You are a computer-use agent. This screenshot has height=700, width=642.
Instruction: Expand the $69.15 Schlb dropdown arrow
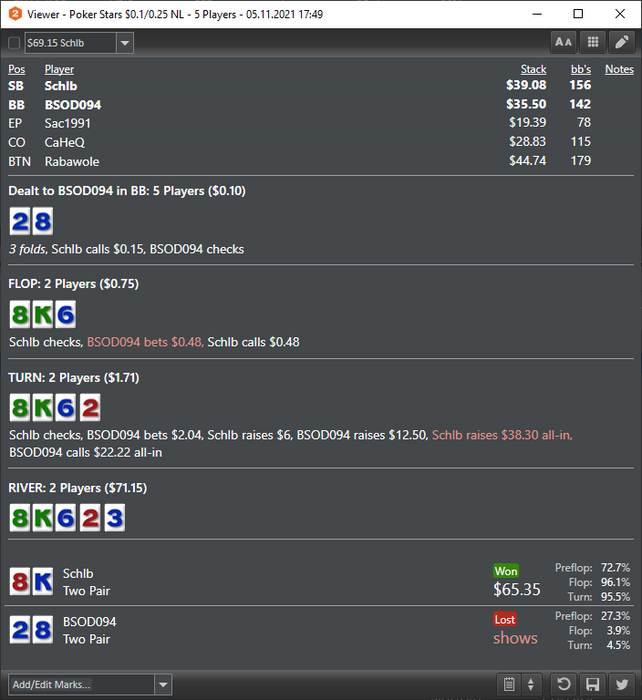tap(125, 43)
